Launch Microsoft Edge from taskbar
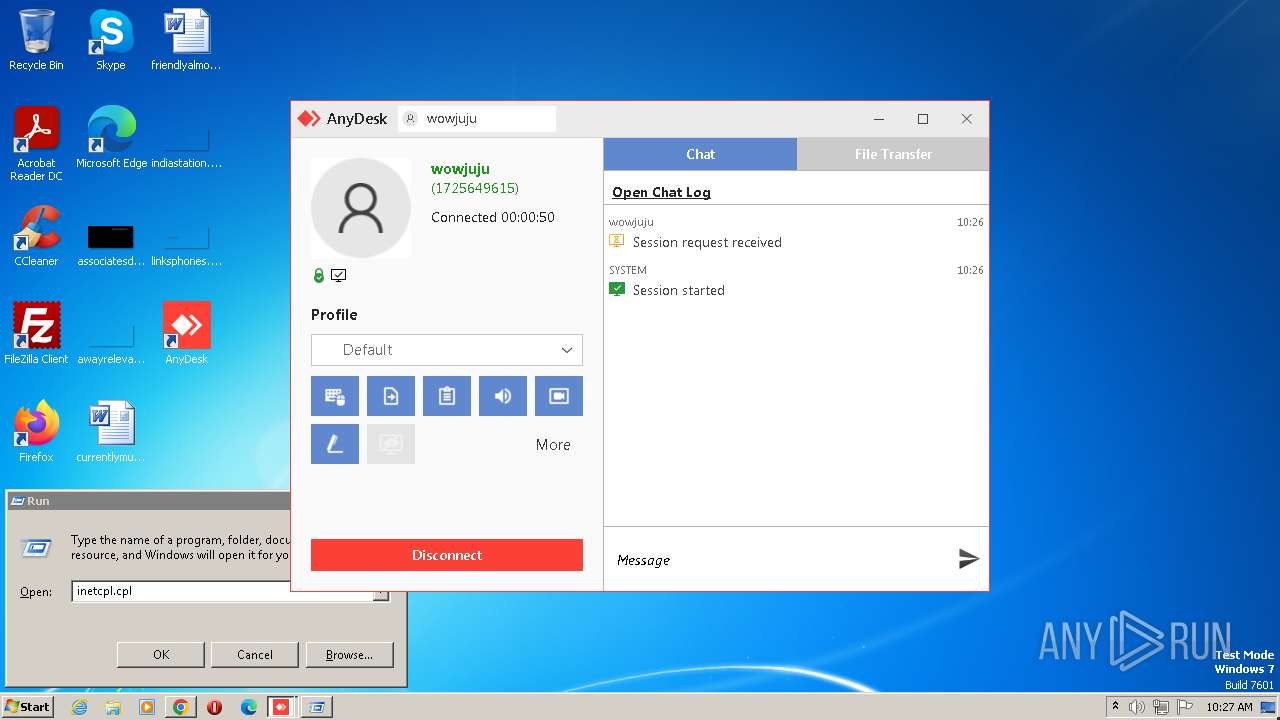The width and height of the screenshot is (1280, 720). click(248, 707)
